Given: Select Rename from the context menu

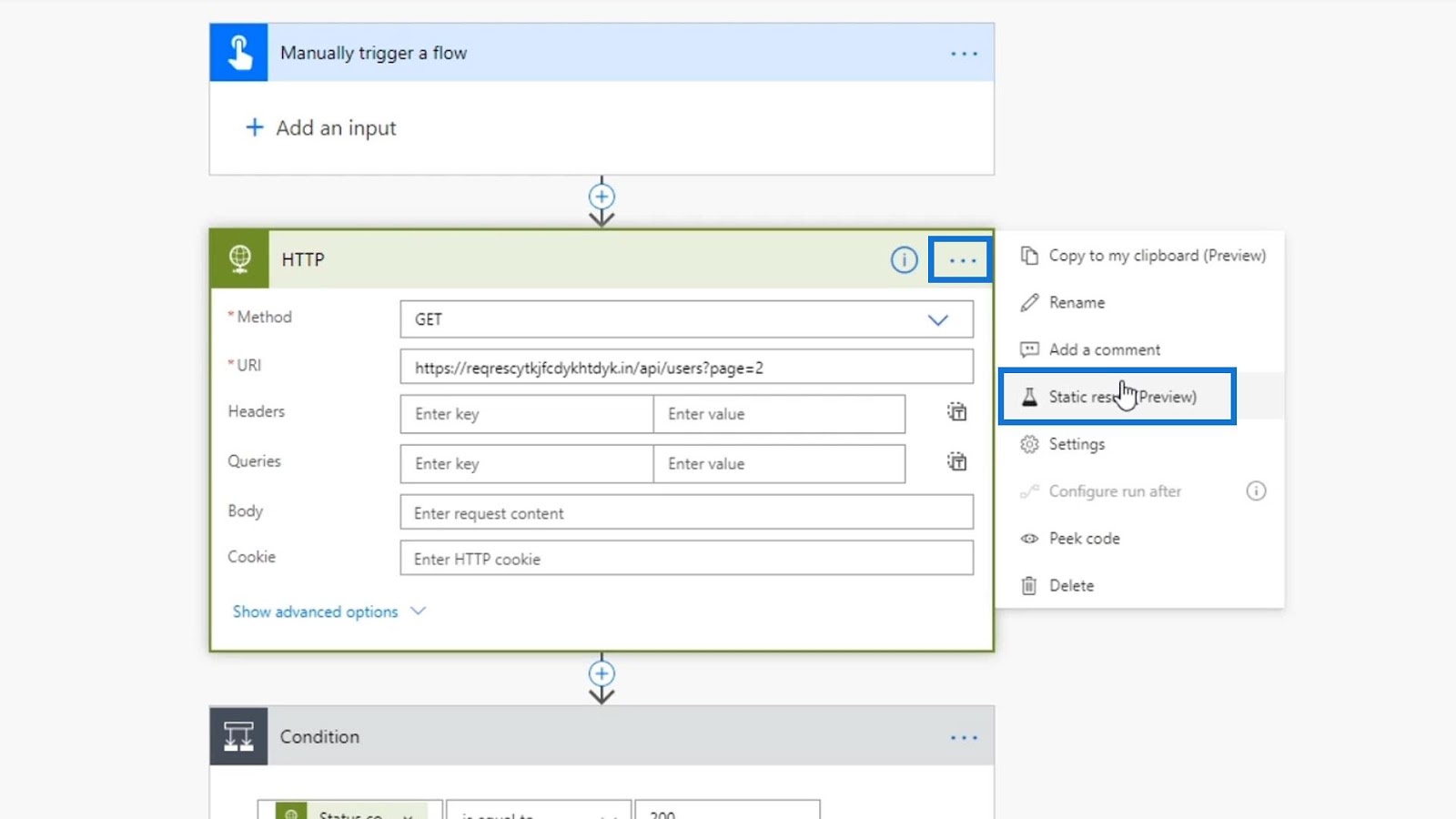Looking at the screenshot, I should click(x=1141, y=303).
